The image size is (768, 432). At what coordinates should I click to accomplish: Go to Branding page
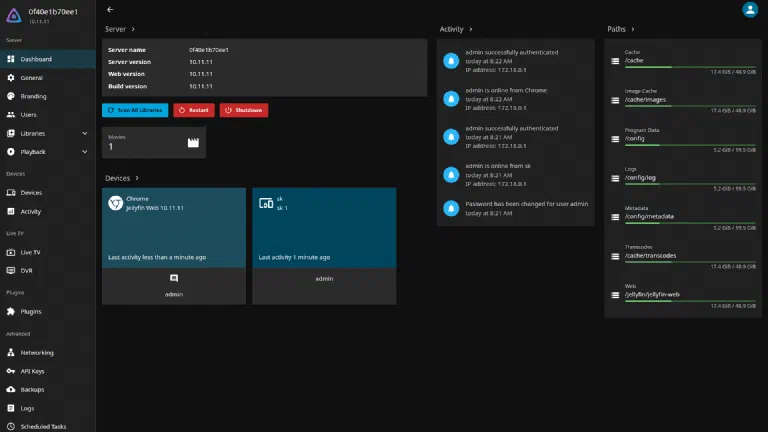pyautogui.click(x=48, y=96)
